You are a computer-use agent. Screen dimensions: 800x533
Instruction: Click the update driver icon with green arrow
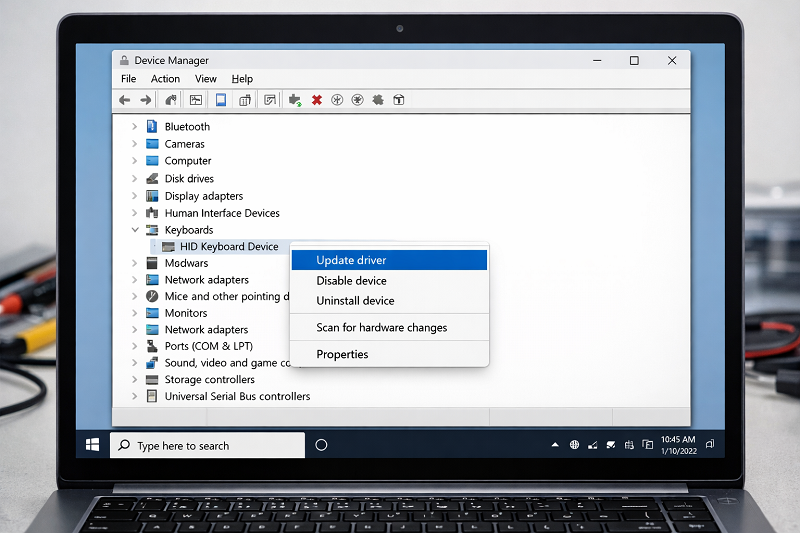295,100
